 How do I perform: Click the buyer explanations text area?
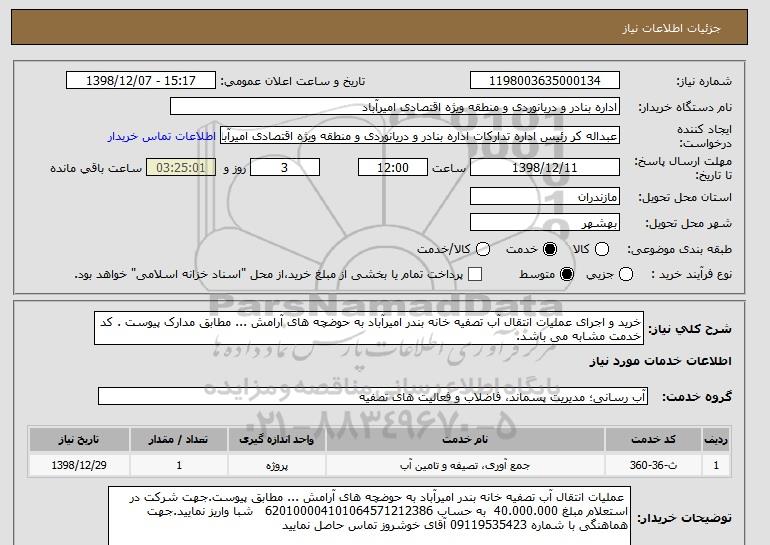[x=369, y=516]
